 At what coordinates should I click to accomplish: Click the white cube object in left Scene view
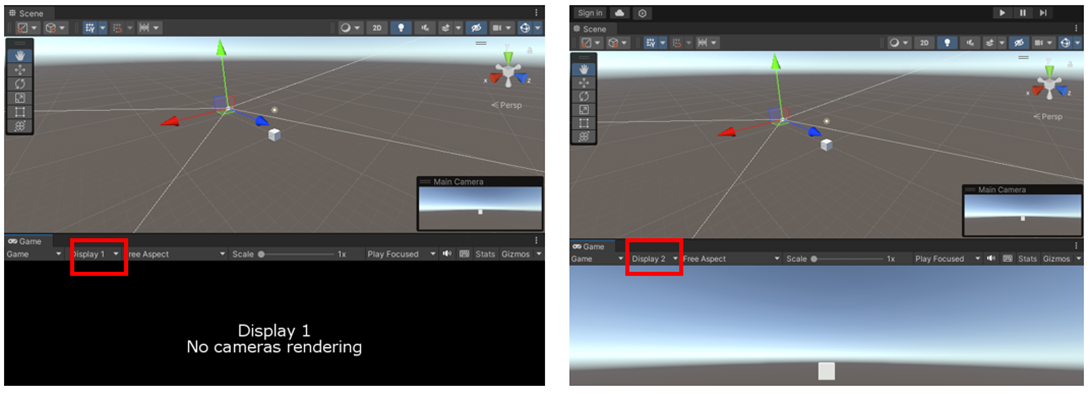click(x=275, y=135)
